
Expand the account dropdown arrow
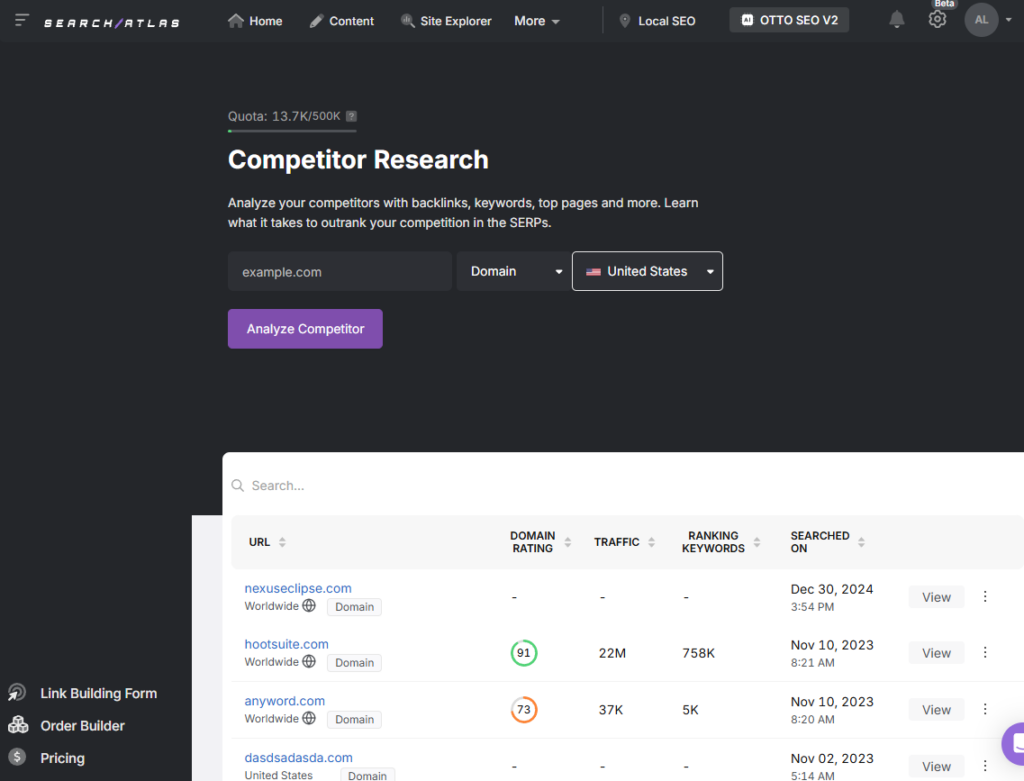pyautogui.click(x=1009, y=20)
